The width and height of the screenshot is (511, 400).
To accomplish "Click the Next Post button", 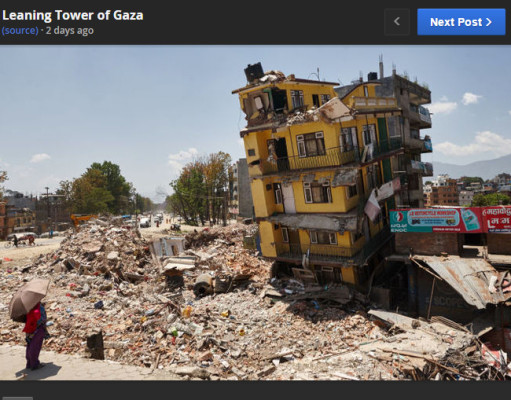I will click(461, 22).
